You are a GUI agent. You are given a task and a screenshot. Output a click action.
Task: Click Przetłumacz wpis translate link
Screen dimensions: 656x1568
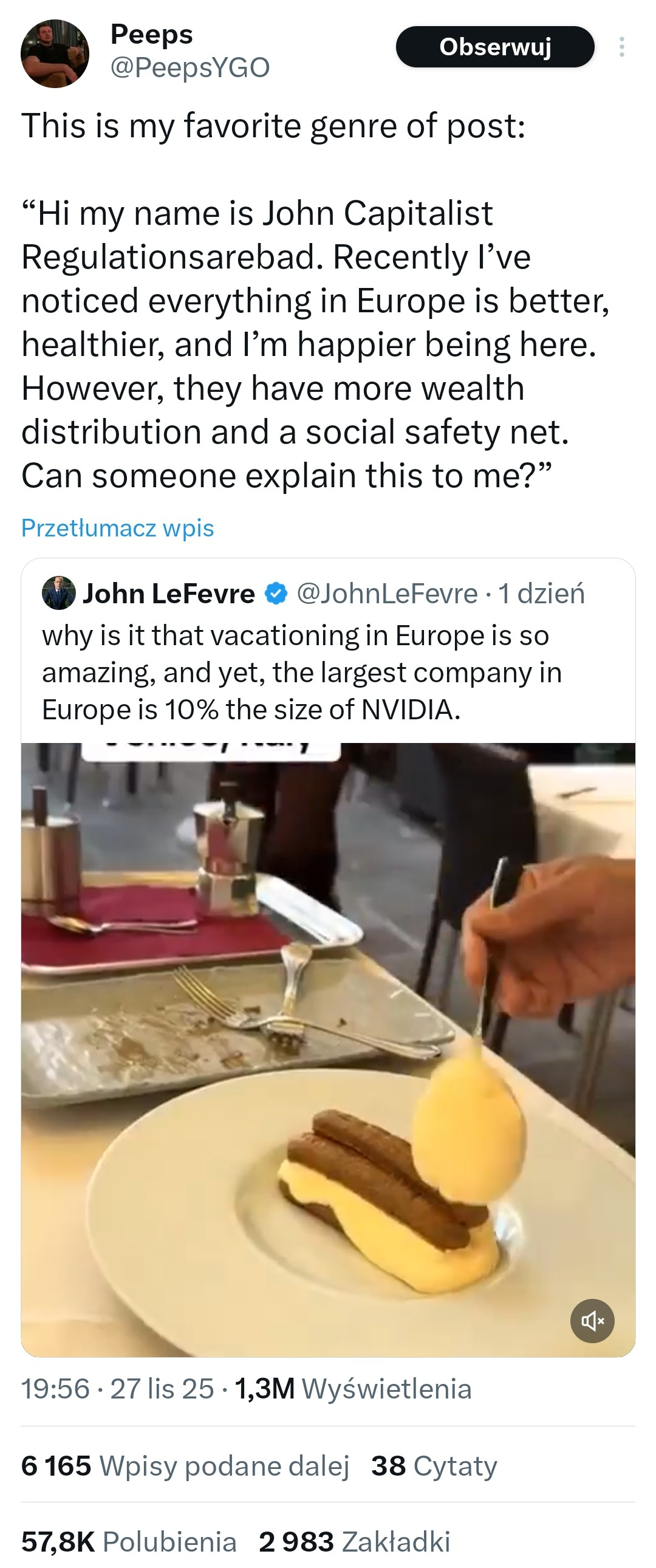(x=117, y=528)
